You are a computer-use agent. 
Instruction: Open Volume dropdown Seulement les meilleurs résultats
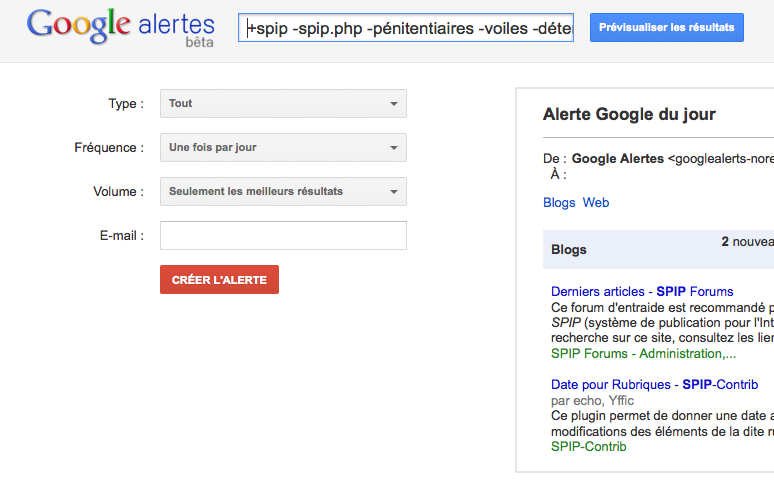tap(283, 191)
